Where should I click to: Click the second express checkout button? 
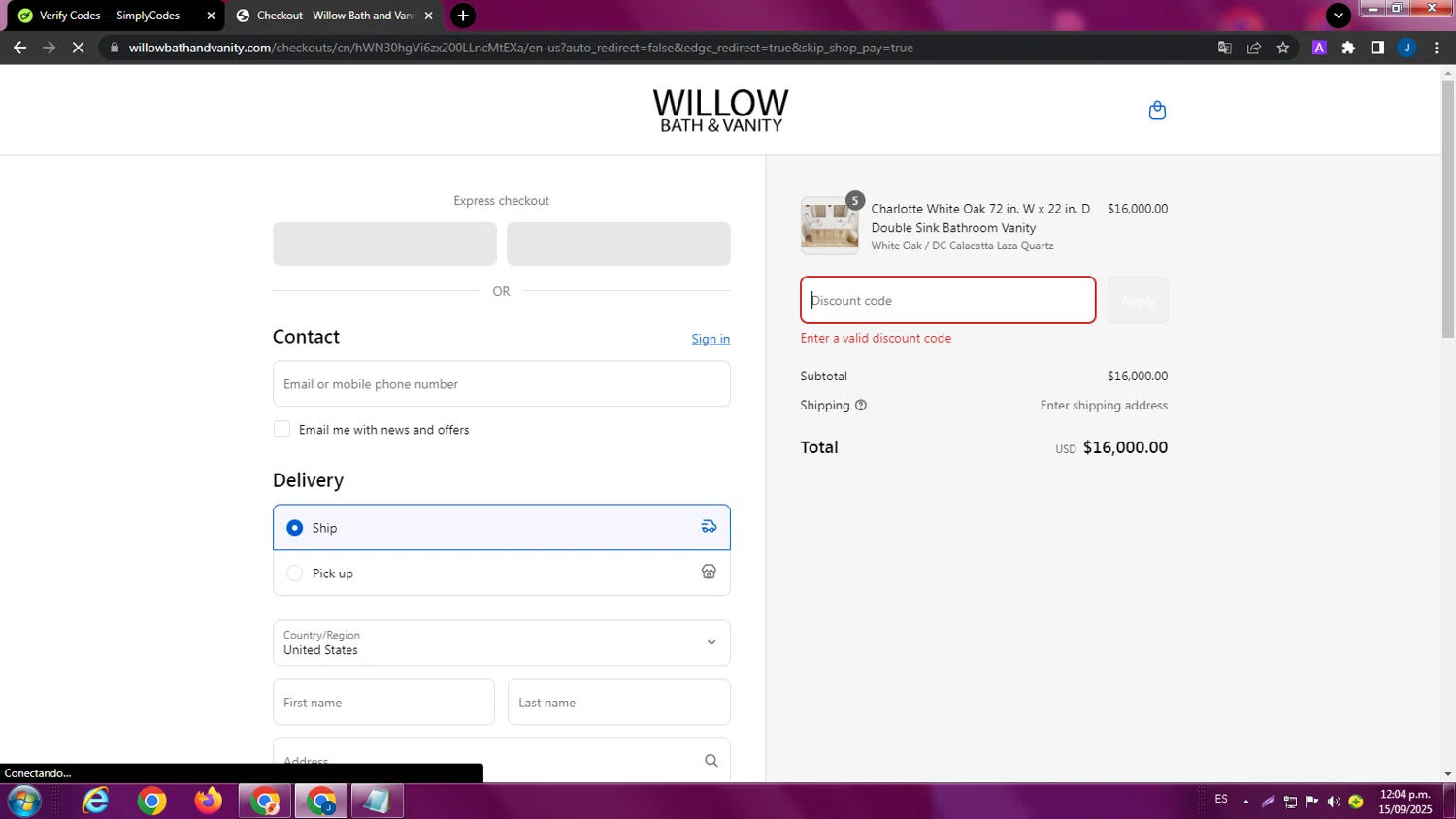(618, 244)
